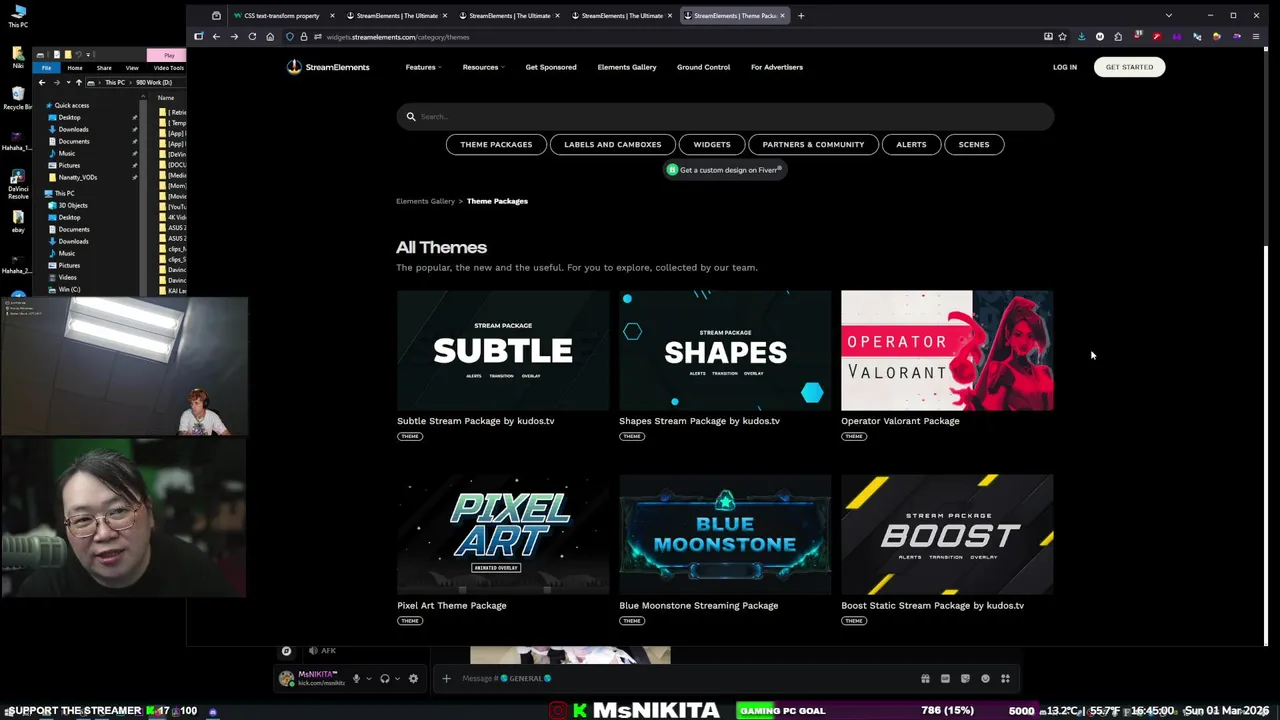Select the DaVinci Resolve desktop shortcut
The height and width of the screenshot is (720, 1280).
click(18, 185)
